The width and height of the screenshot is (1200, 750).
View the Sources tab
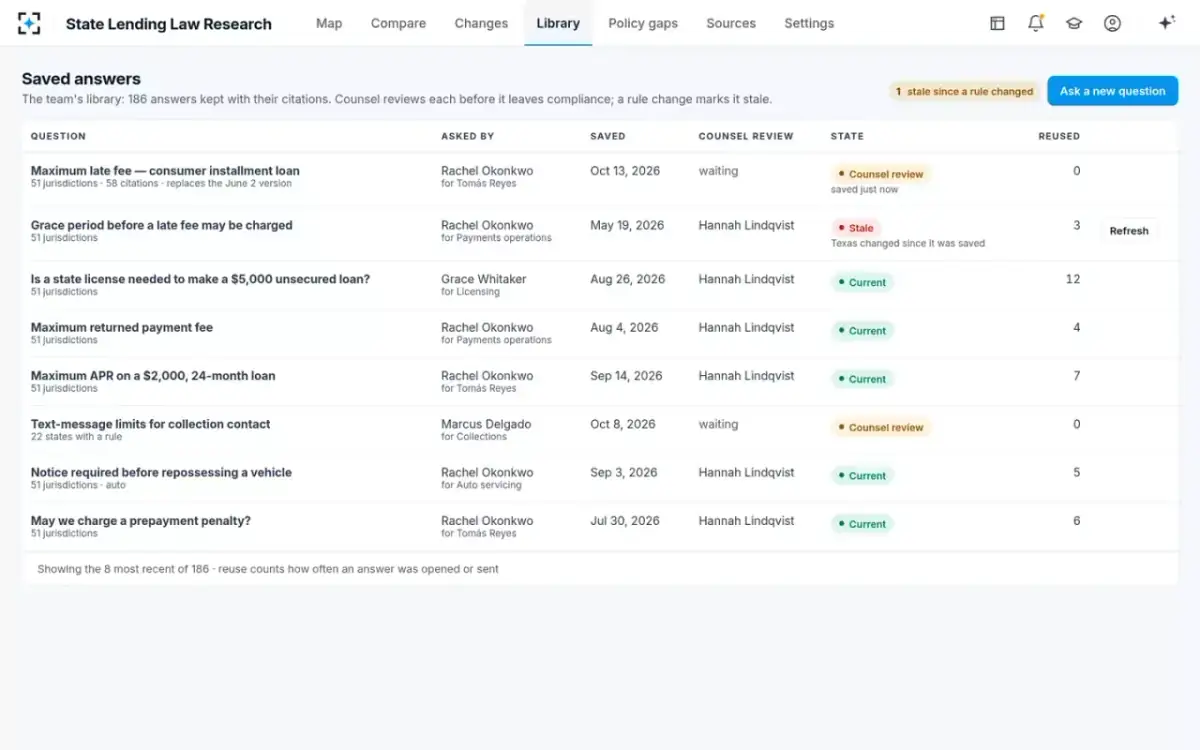click(731, 23)
